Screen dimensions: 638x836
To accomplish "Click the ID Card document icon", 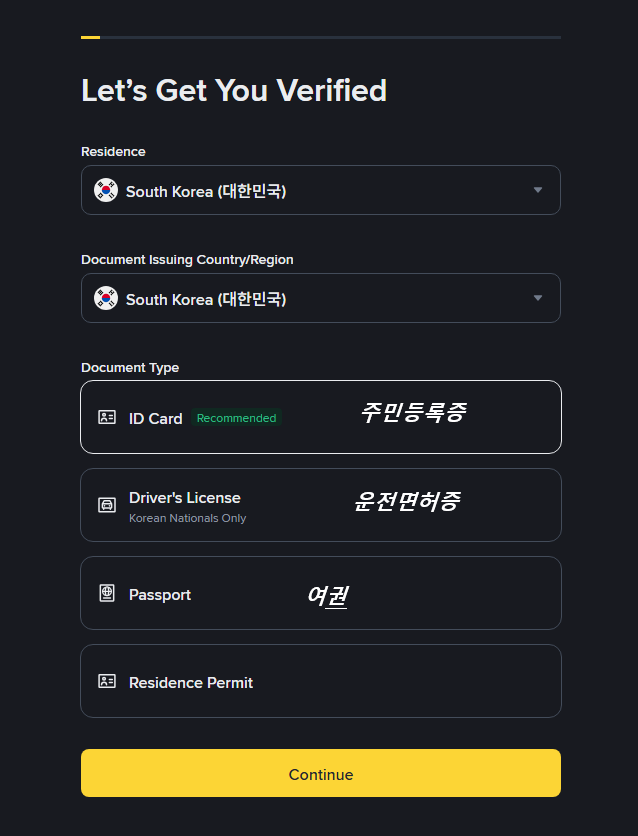I will coord(107,418).
